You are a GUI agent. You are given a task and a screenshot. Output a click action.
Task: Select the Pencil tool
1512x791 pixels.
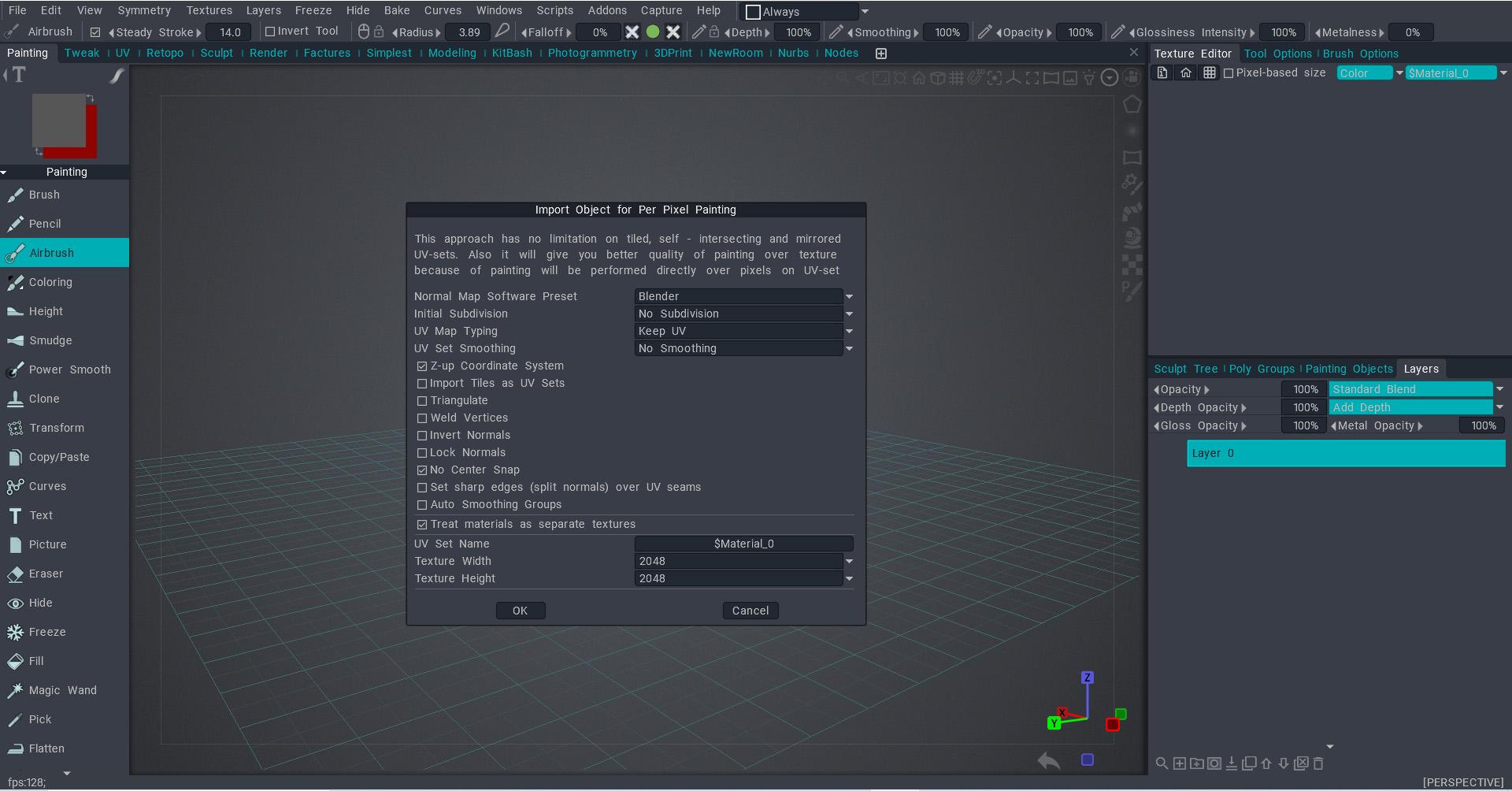click(44, 224)
